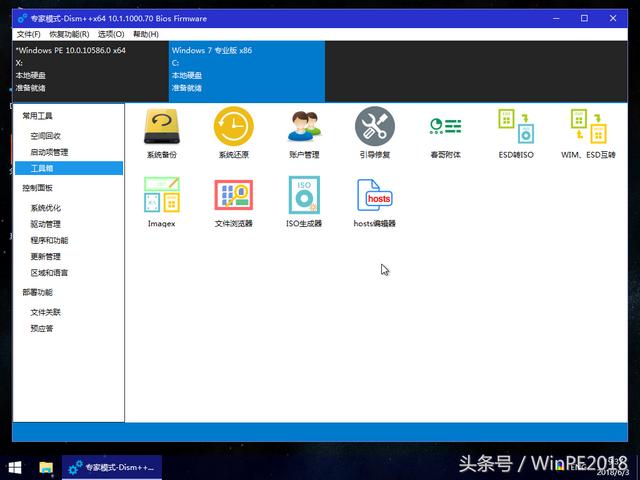
Task: Open the 文件浏览器 file browser
Action: pos(233,202)
